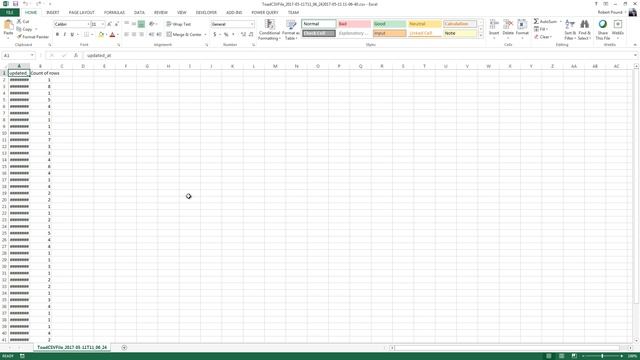This screenshot has width=640, height=360.
Task: Click the Undo arrow icon
Action: point(25,4)
